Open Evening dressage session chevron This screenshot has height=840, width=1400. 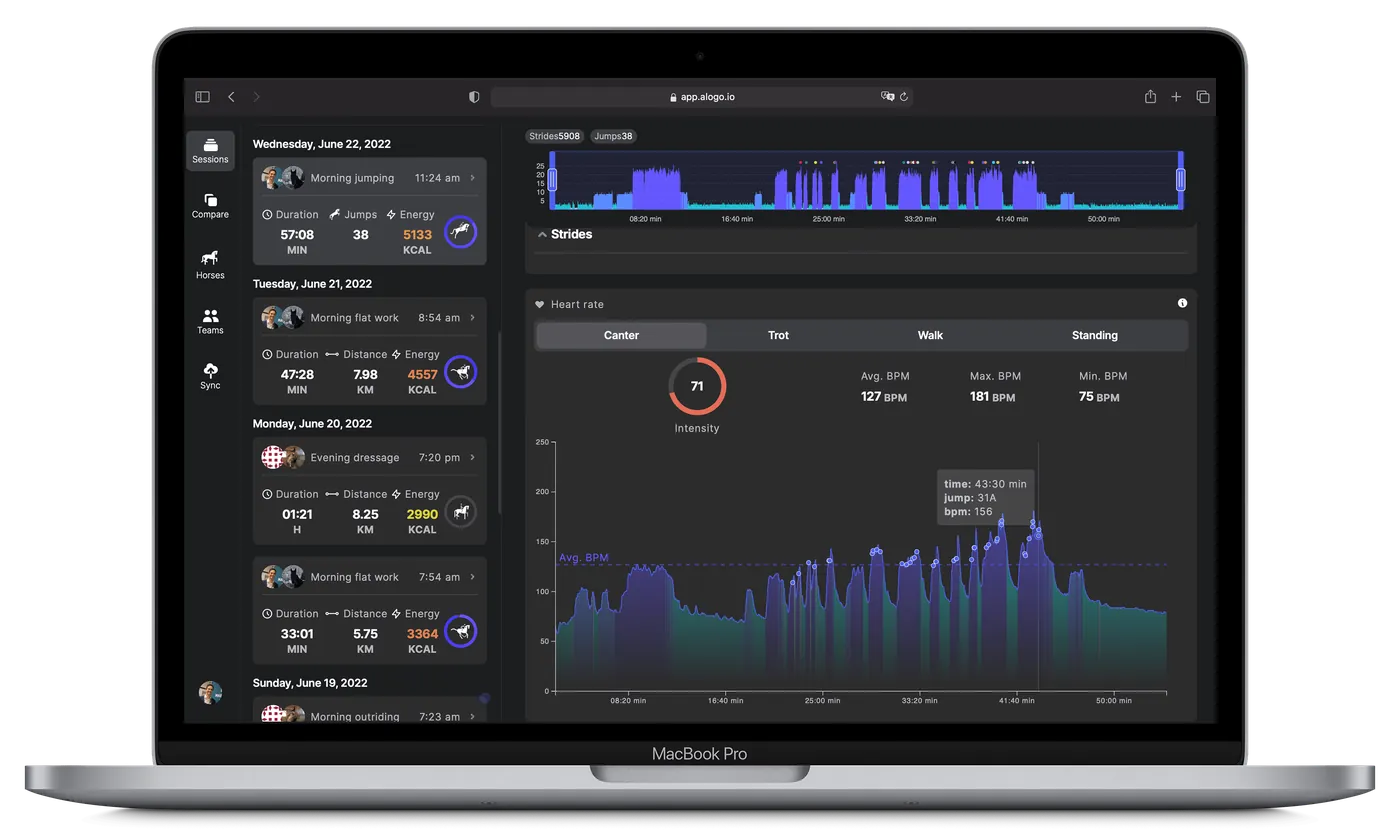[472, 457]
